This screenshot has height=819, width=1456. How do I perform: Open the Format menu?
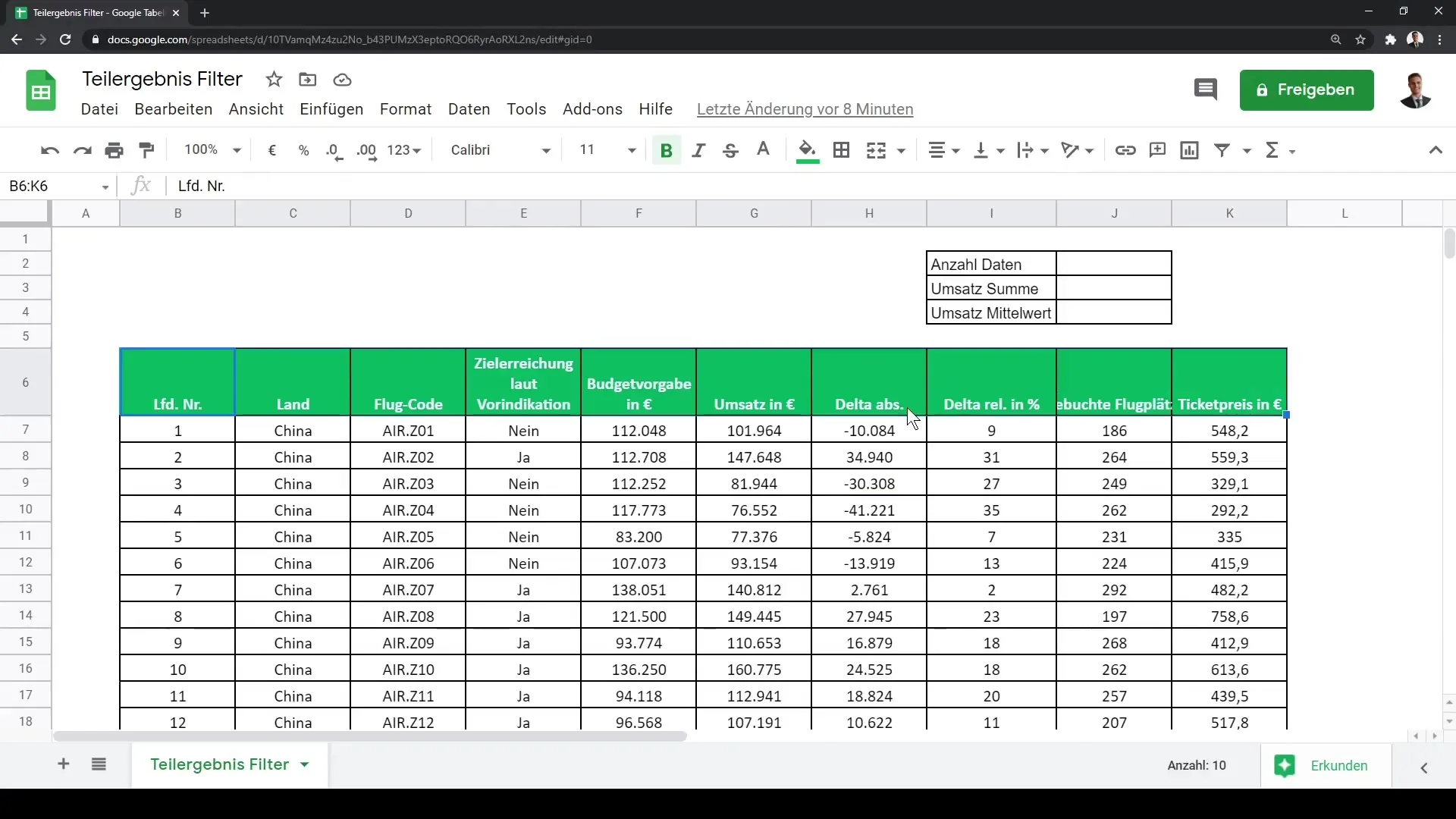406,109
